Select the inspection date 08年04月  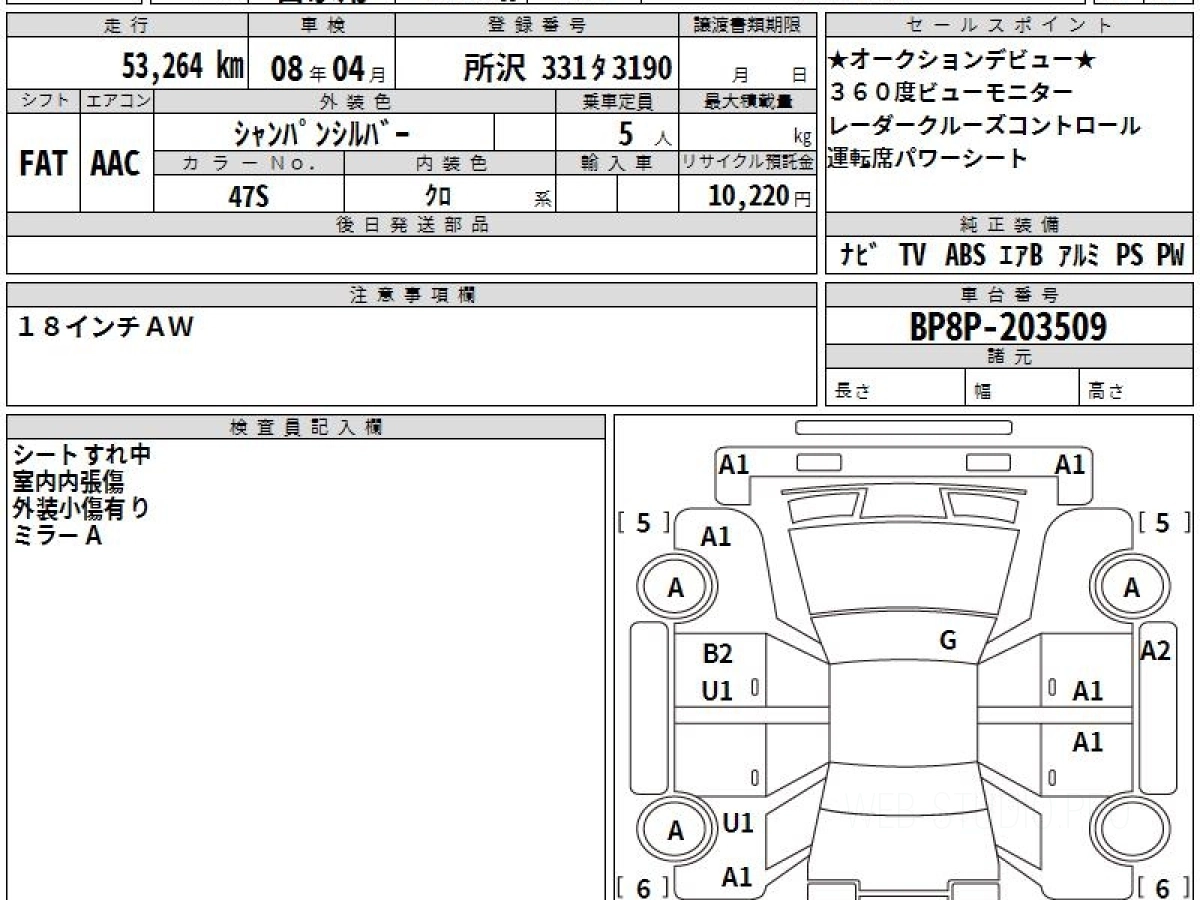coord(328,69)
